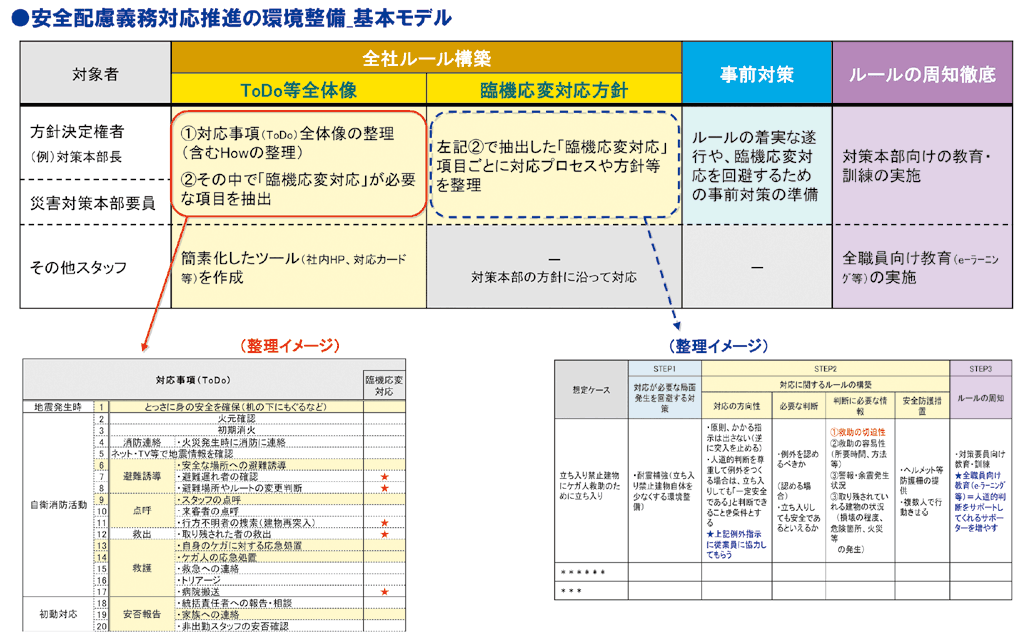
Task: Click the 安全防護措置 column header
Action: (922, 406)
